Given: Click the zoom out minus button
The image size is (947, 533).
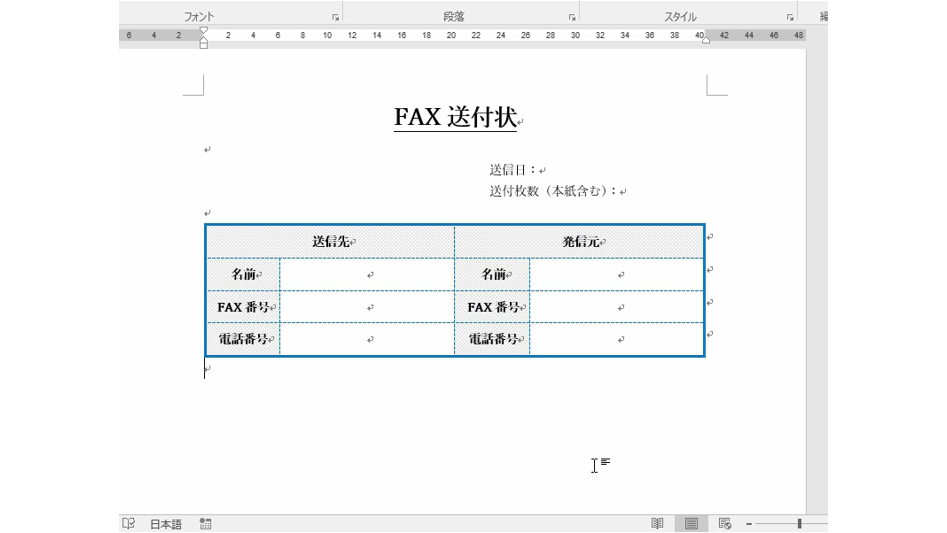Looking at the screenshot, I should point(748,523).
